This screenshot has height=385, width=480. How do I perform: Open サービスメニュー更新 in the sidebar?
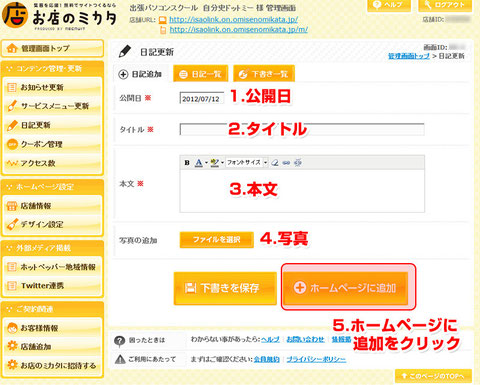tap(52, 106)
